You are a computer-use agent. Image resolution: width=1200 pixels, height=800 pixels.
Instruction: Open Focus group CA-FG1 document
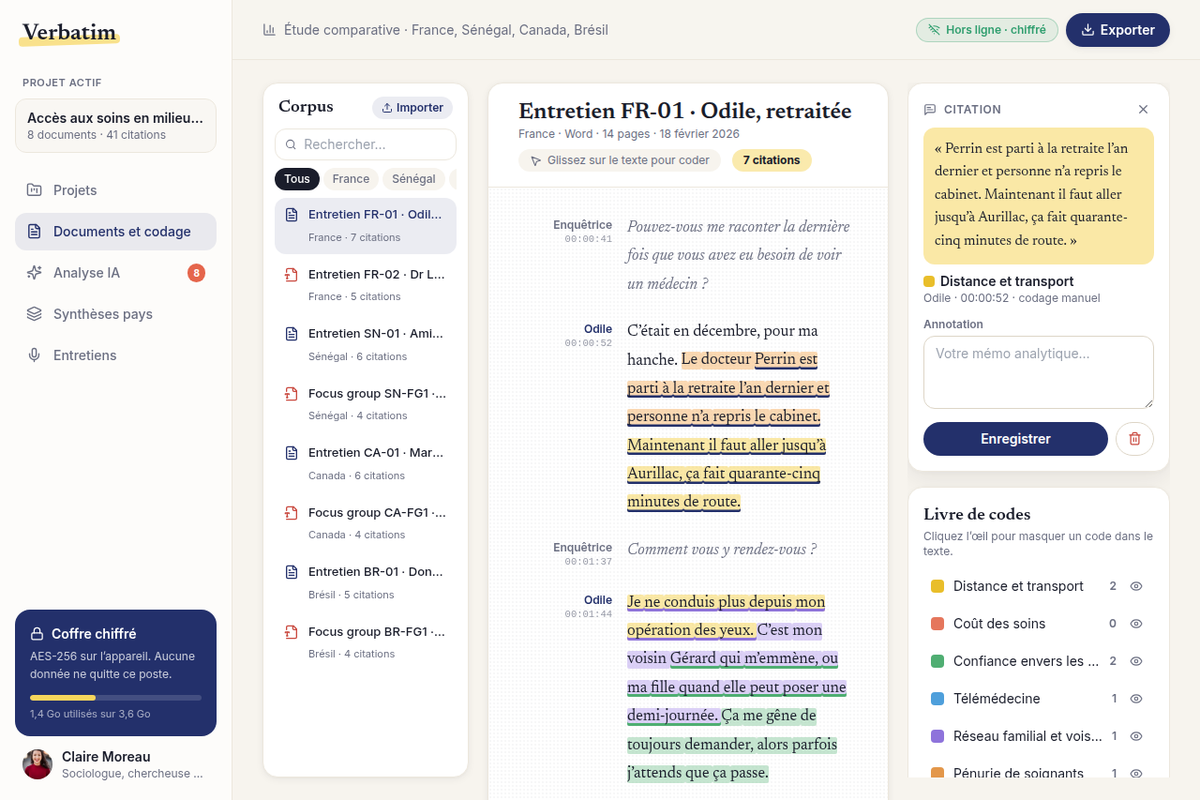click(365, 523)
